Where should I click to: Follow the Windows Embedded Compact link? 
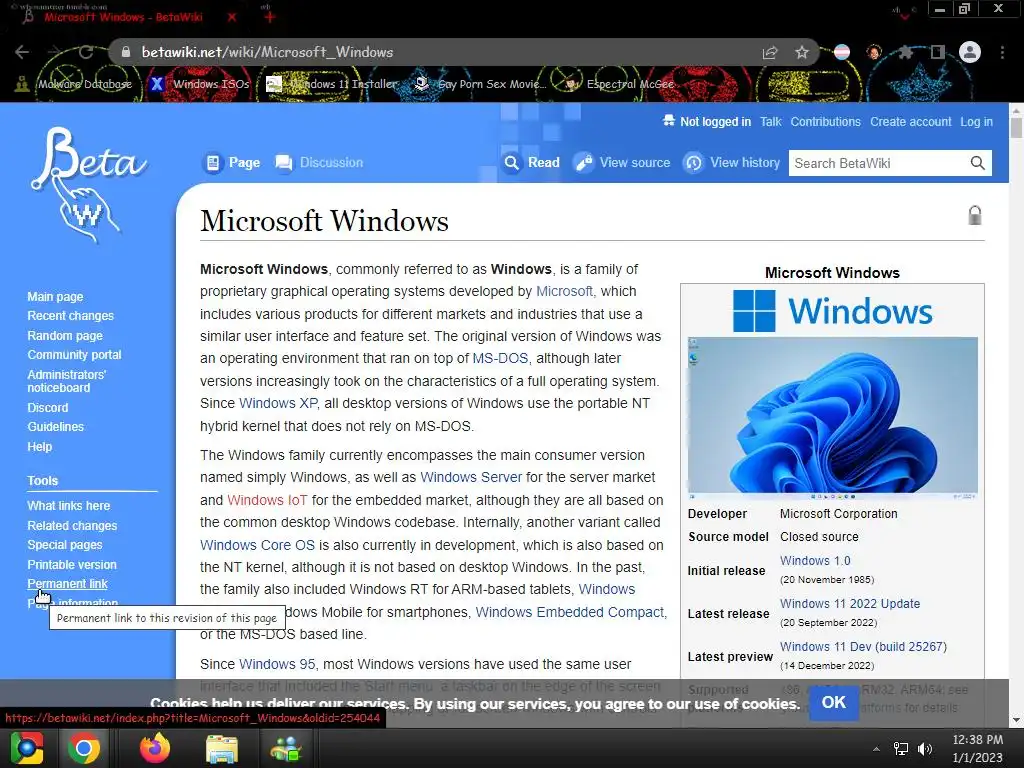tap(570, 613)
